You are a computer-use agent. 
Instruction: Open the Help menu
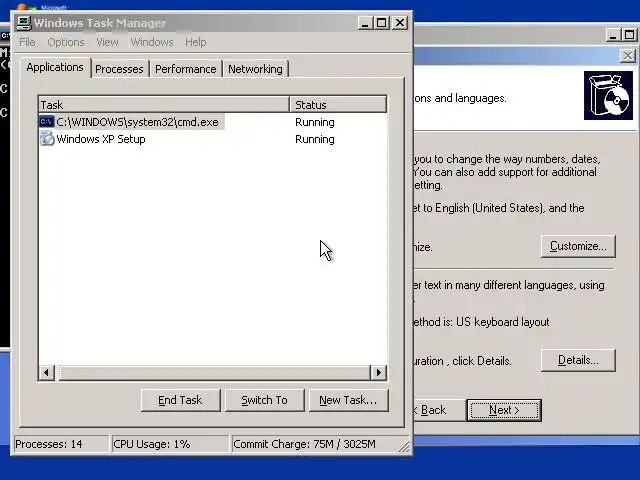click(196, 42)
